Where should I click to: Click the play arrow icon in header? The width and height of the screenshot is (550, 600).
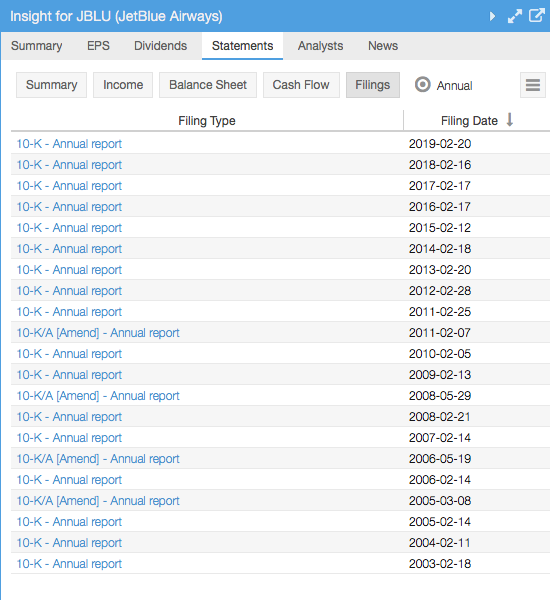[x=493, y=16]
